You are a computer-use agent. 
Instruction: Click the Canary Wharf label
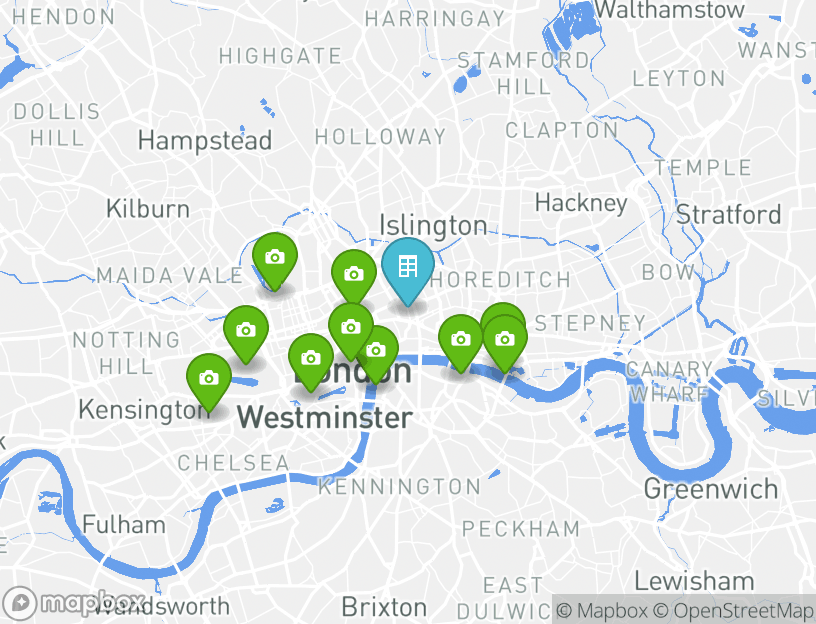point(669,381)
